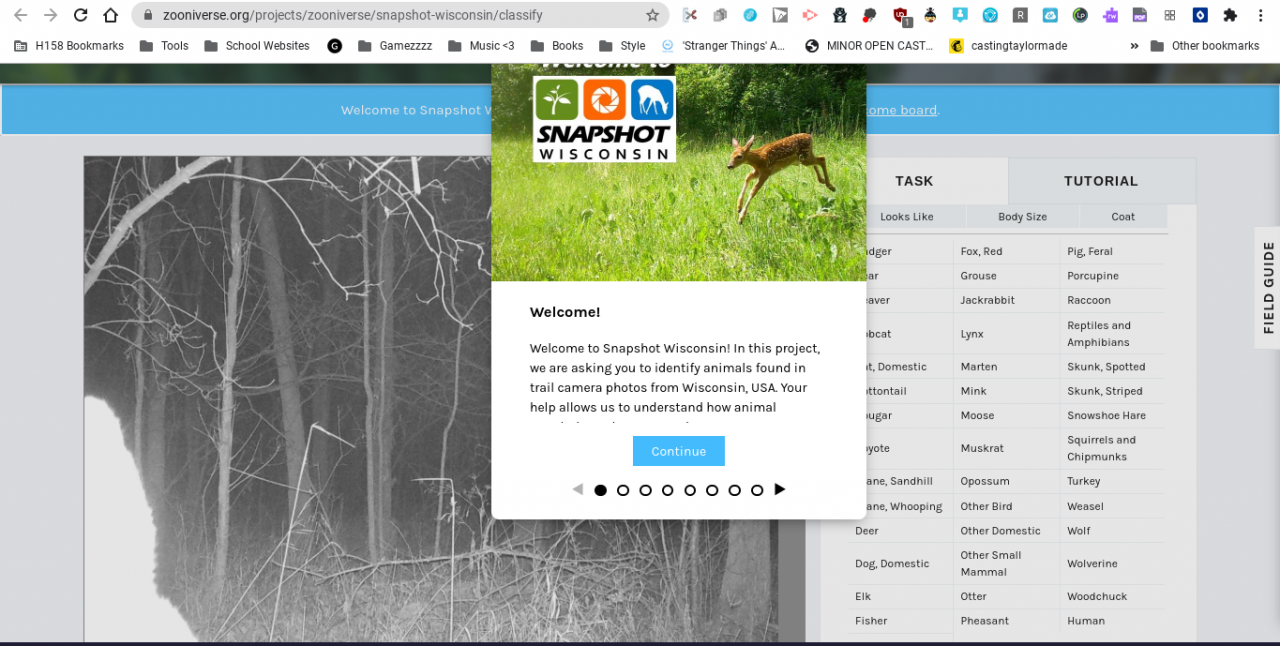This screenshot has width=1280, height=646.
Task: Switch to the TUTORIAL tab
Action: 1101,181
